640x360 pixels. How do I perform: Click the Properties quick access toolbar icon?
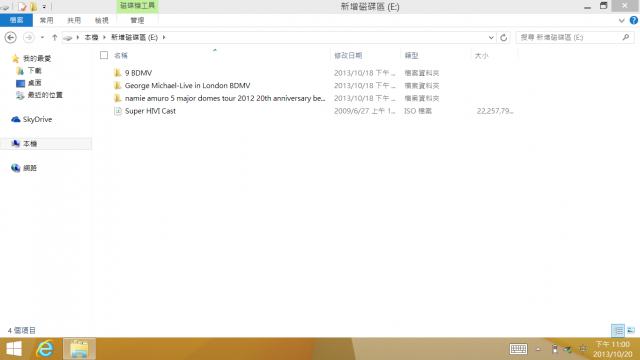(22, 7)
